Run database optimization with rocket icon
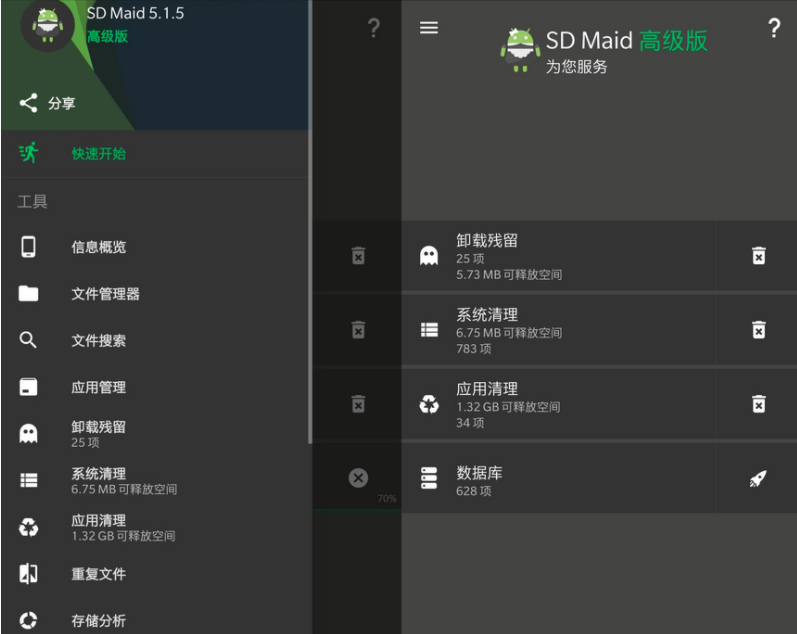This screenshot has width=797, height=634. tap(757, 478)
